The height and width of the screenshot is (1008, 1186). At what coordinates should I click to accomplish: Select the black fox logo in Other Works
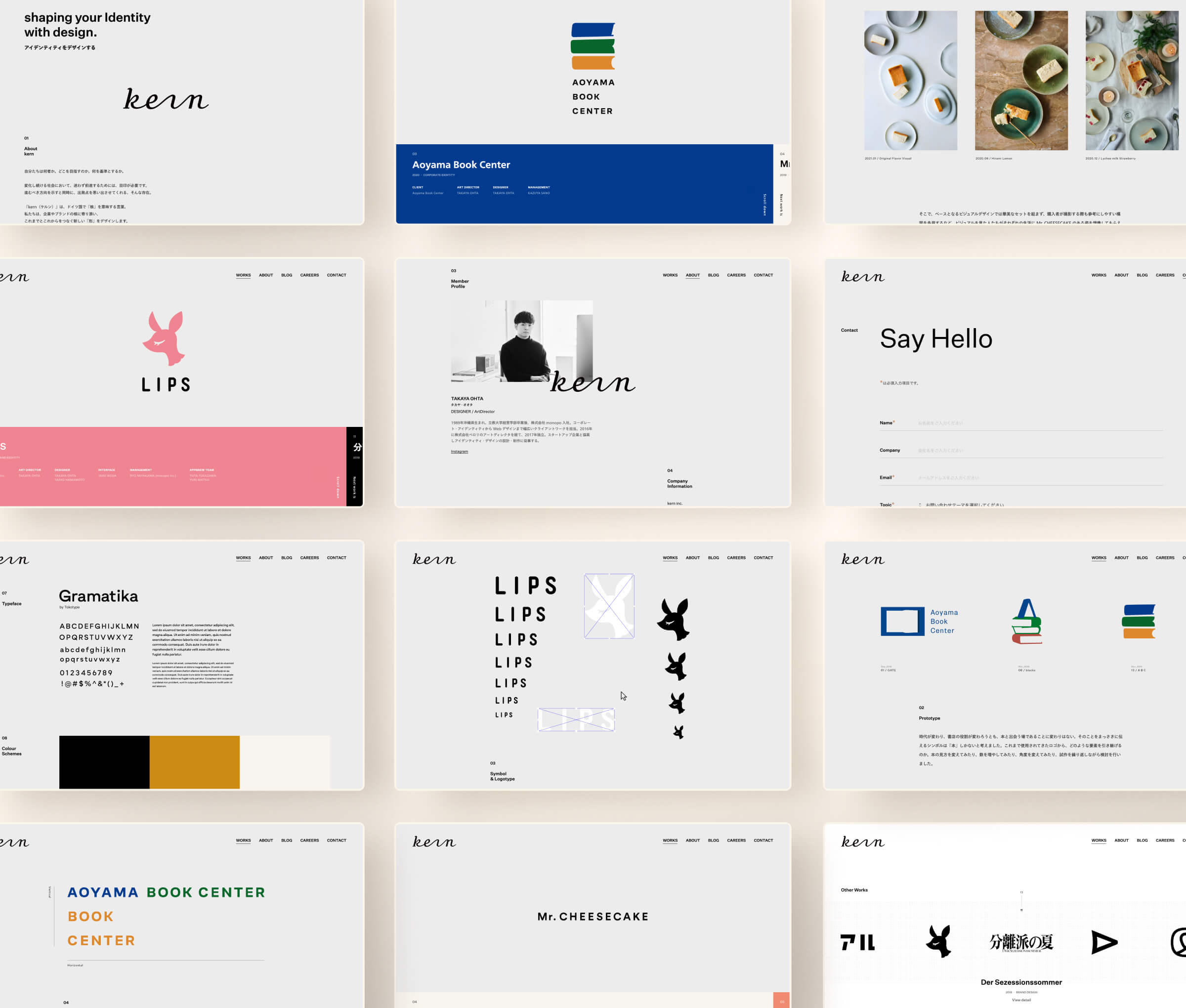coord(938,941)
